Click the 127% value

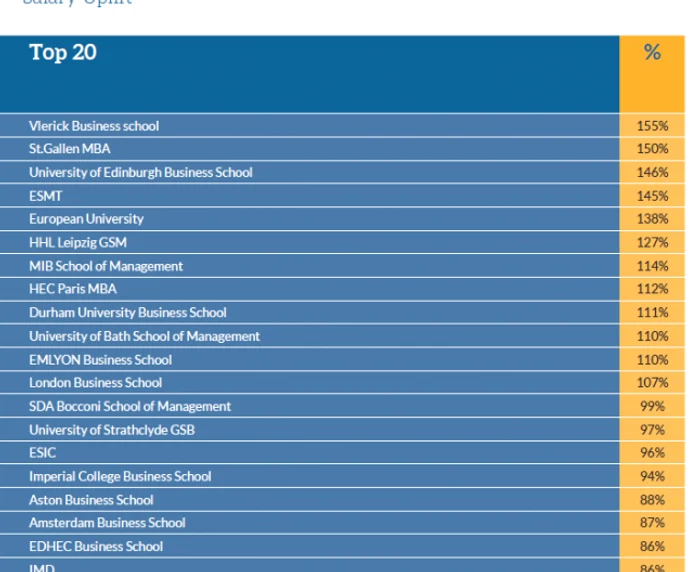pyautogui.click(x=652, y=242)
